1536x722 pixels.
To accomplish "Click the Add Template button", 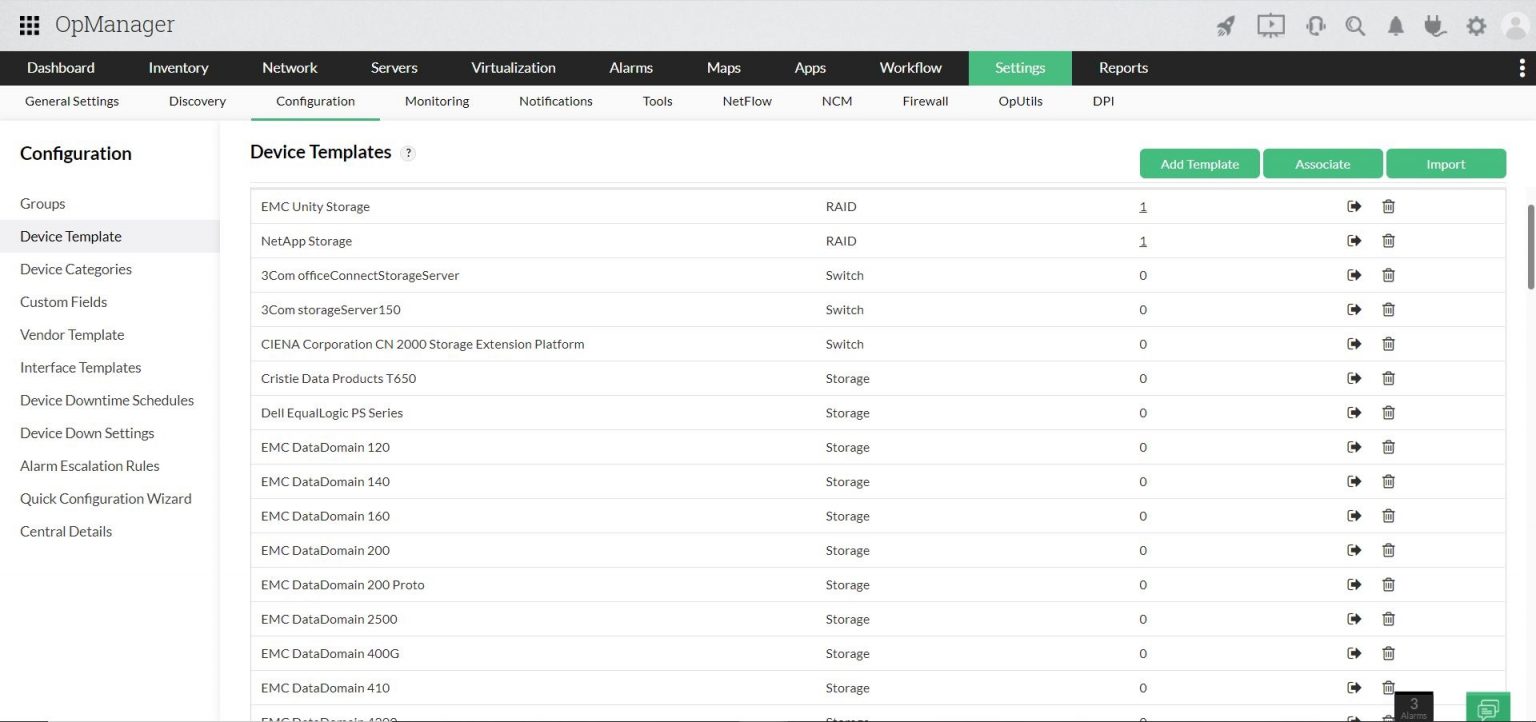I will (1199, 164).
